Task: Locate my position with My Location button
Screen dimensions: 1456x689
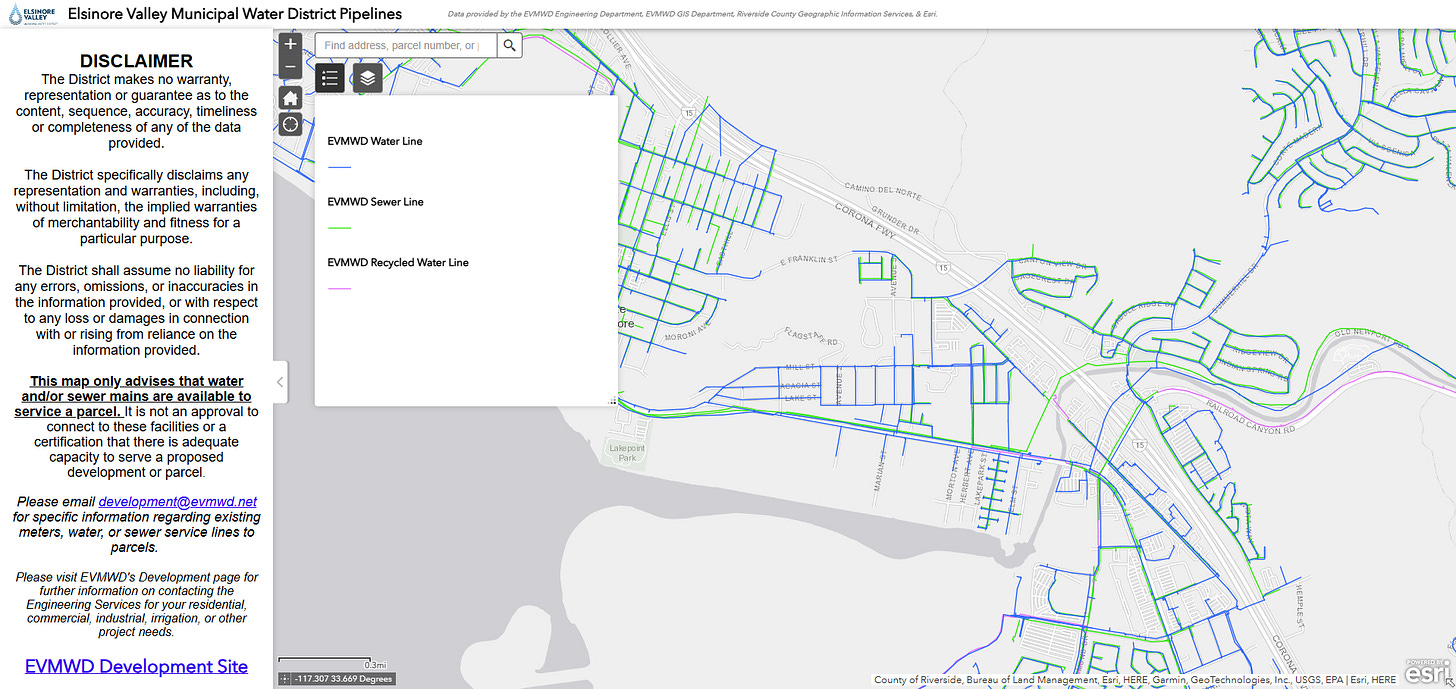Action: (290, 124)
